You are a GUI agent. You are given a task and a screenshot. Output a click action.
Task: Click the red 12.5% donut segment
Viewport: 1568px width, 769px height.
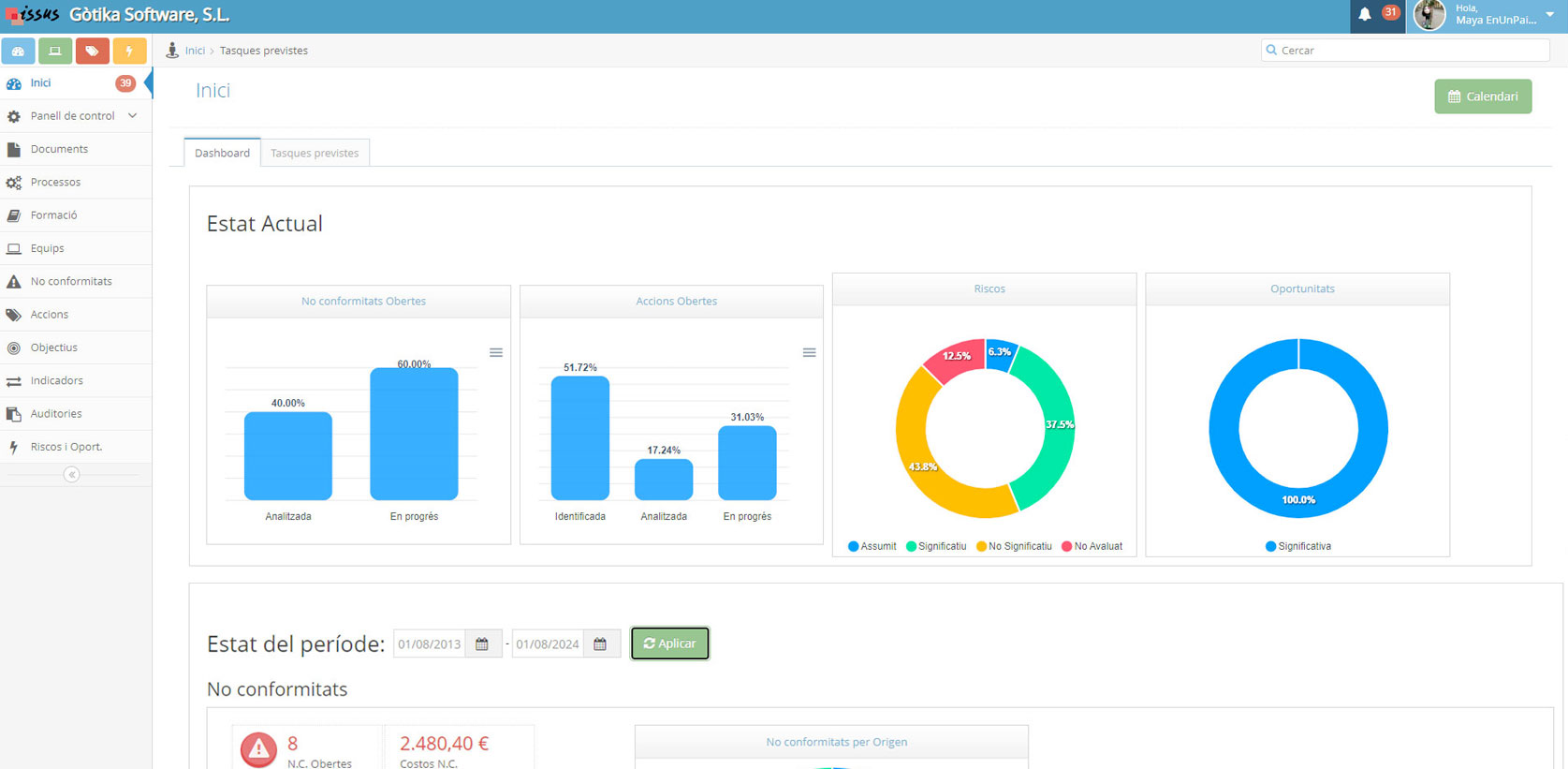pyautogui.click(x=959, y=358)
